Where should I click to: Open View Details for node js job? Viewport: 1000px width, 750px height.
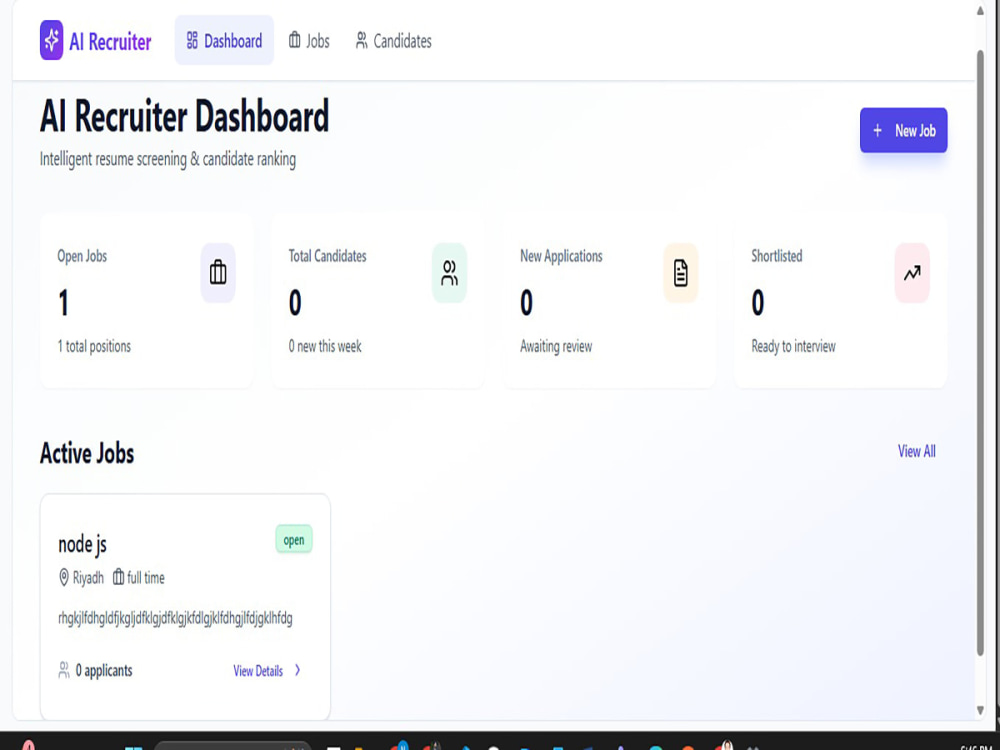(x=258, y=670)
